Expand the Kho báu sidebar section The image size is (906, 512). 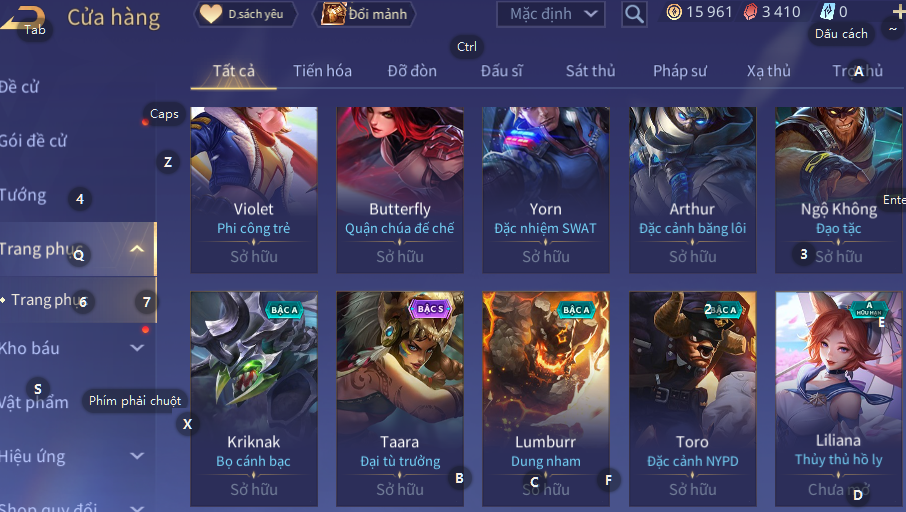[137, 348]
